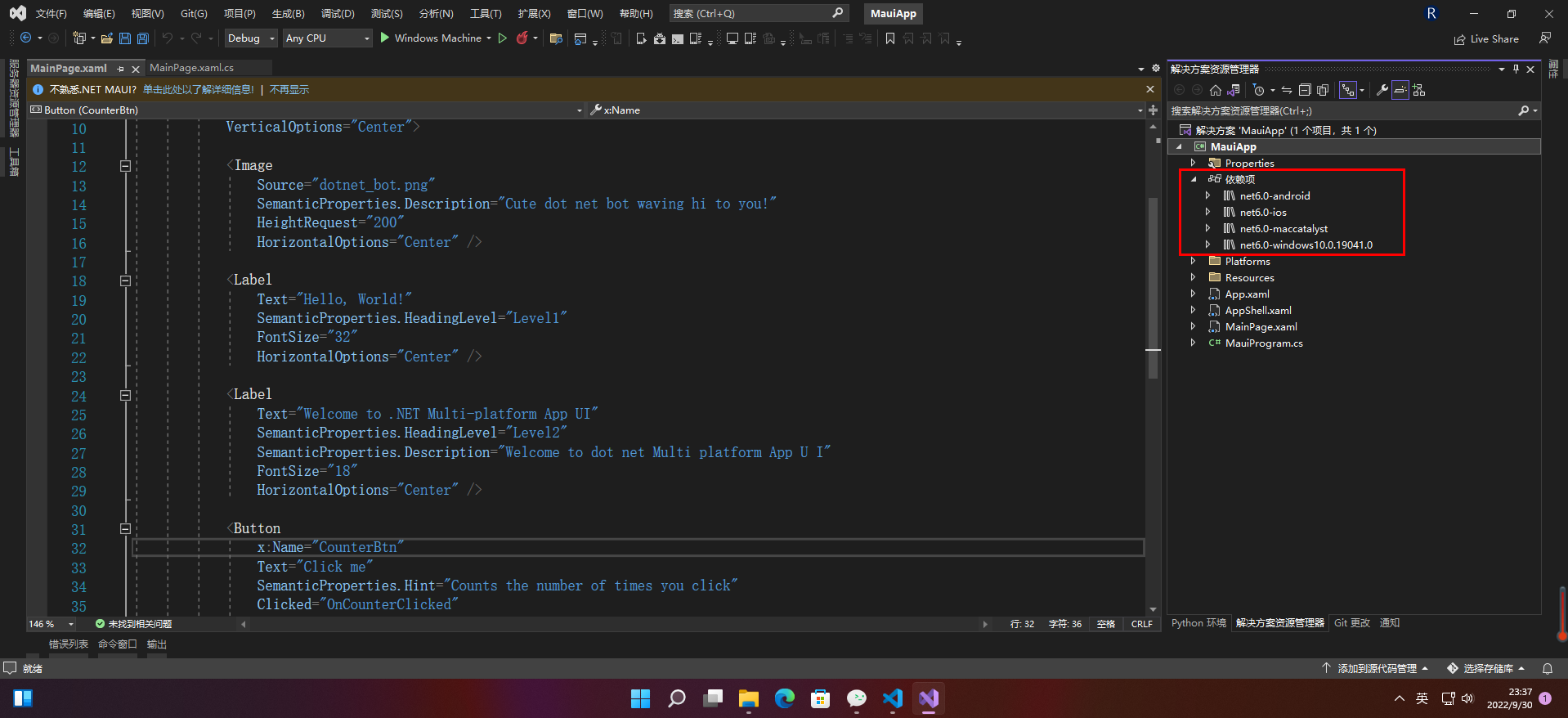Click the account avatar R icon
Viewport: 1568px width, 718px height.
[x=1431, y=13]
